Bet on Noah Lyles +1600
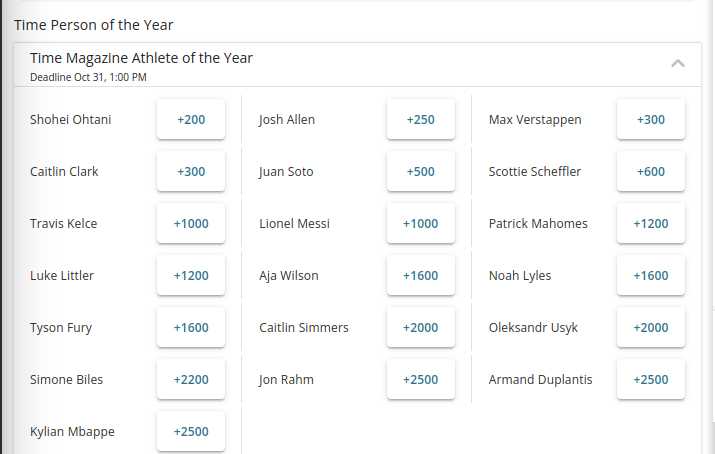The height and width of the screenshot is (454, 715). click(651, 276)
